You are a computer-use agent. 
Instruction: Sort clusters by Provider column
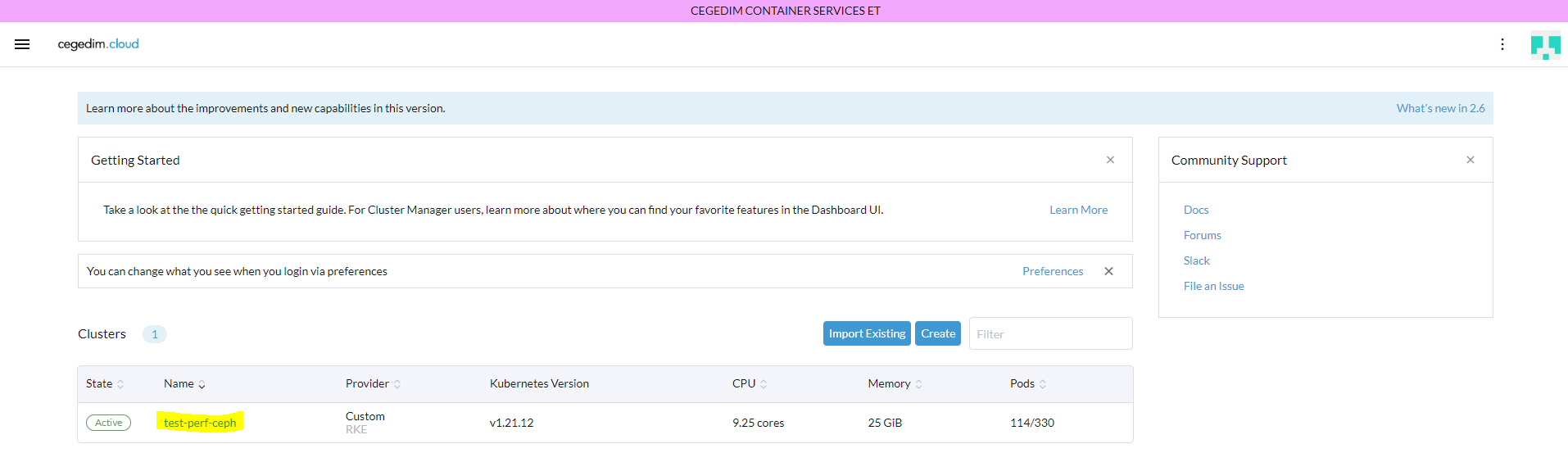click(x=373, y=383)
